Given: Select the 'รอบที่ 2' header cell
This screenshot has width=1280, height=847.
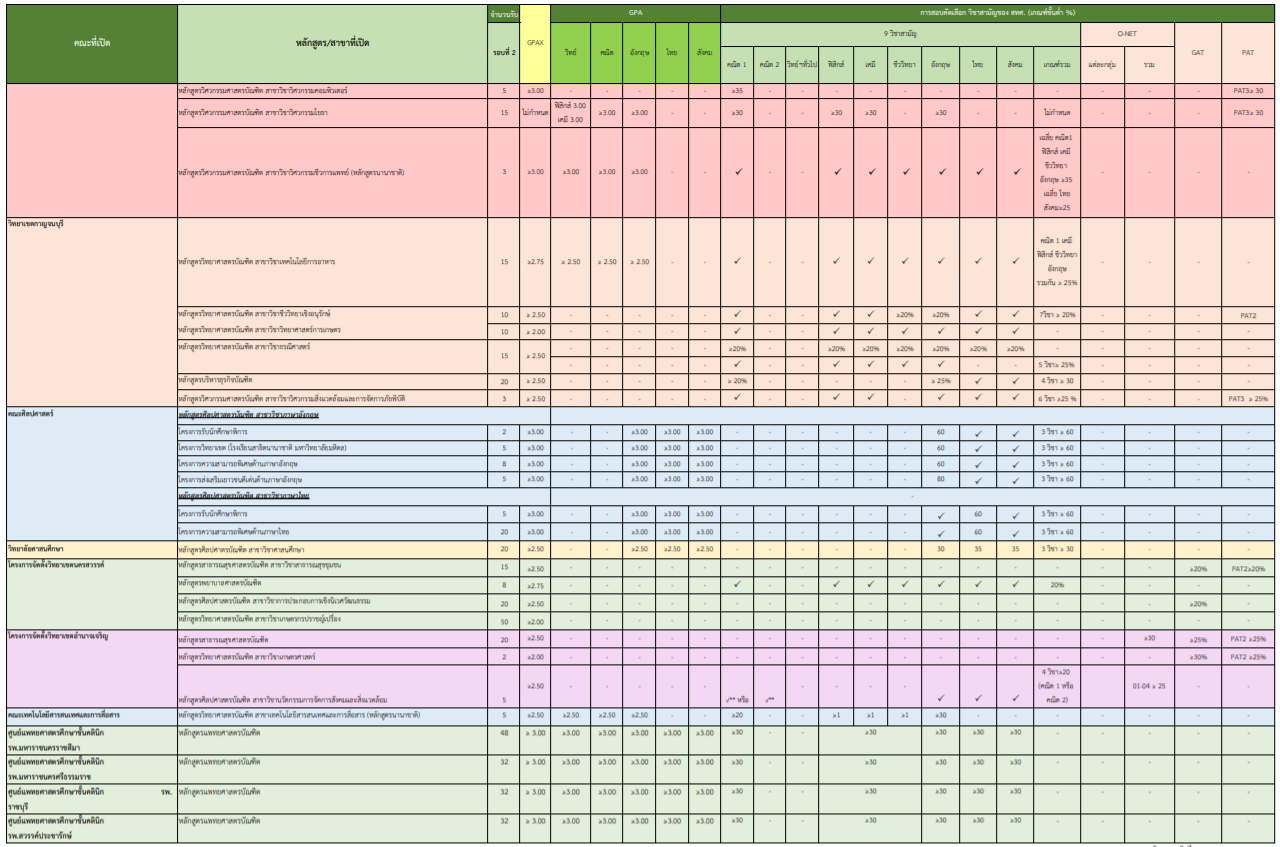Looking at the screenshot, I should [x=504, y=52].
